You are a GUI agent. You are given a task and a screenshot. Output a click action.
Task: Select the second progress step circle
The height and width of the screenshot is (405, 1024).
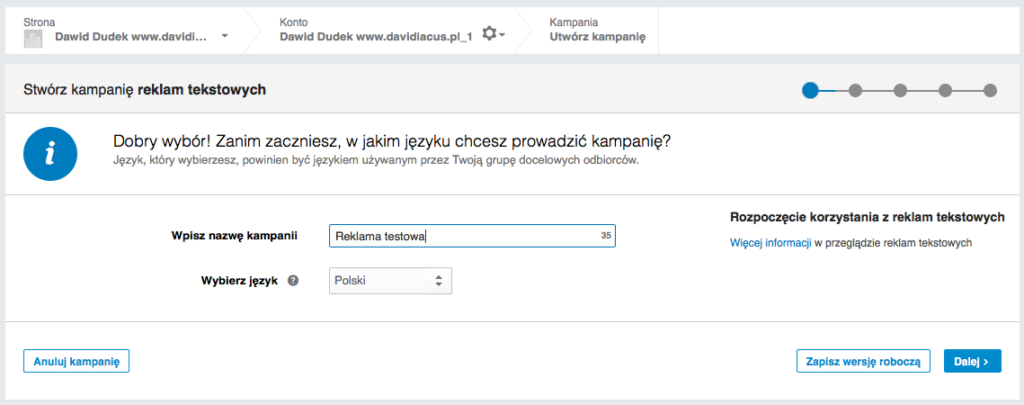[x=855, y=90]
